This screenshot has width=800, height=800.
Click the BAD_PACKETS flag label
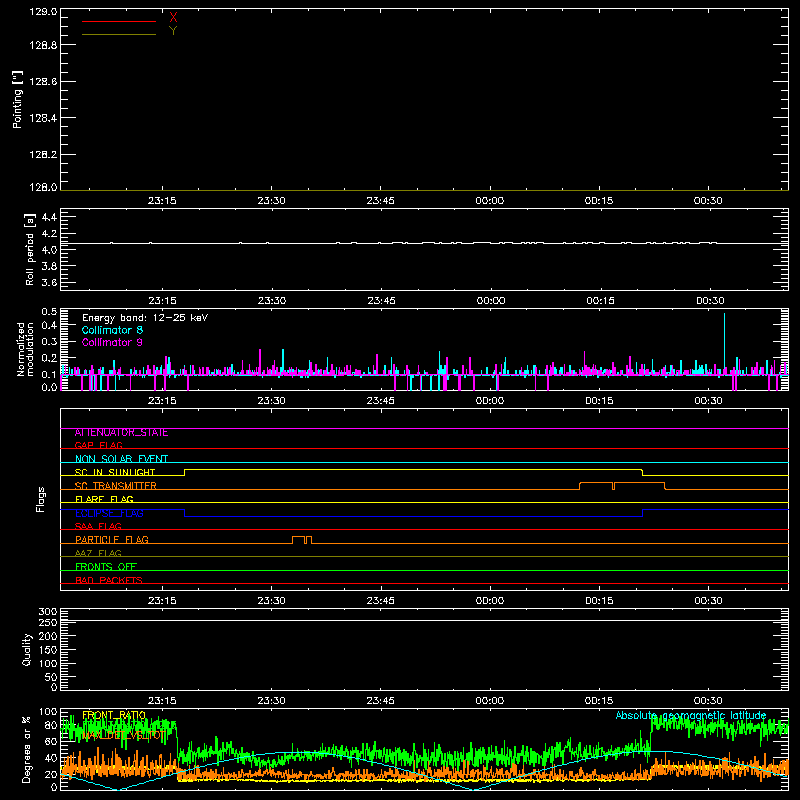109,580
